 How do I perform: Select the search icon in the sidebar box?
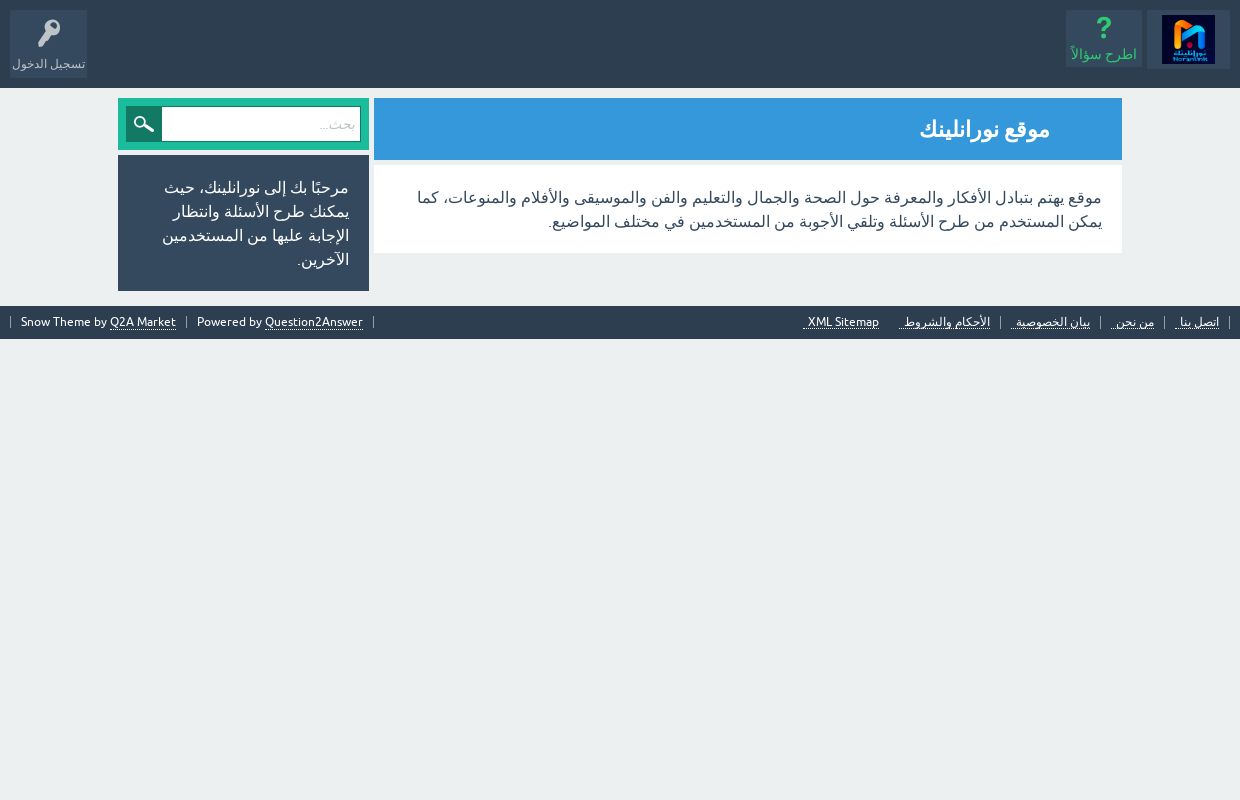point(143,123)
